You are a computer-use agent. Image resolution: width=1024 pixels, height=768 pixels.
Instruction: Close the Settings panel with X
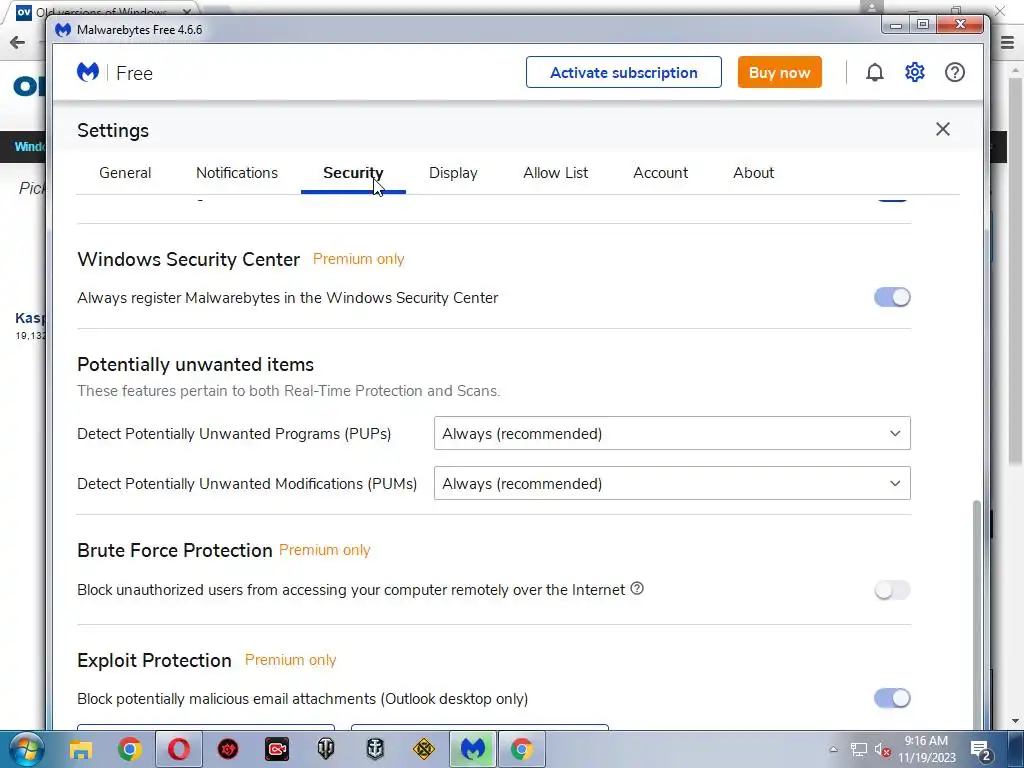pos(942,129)
